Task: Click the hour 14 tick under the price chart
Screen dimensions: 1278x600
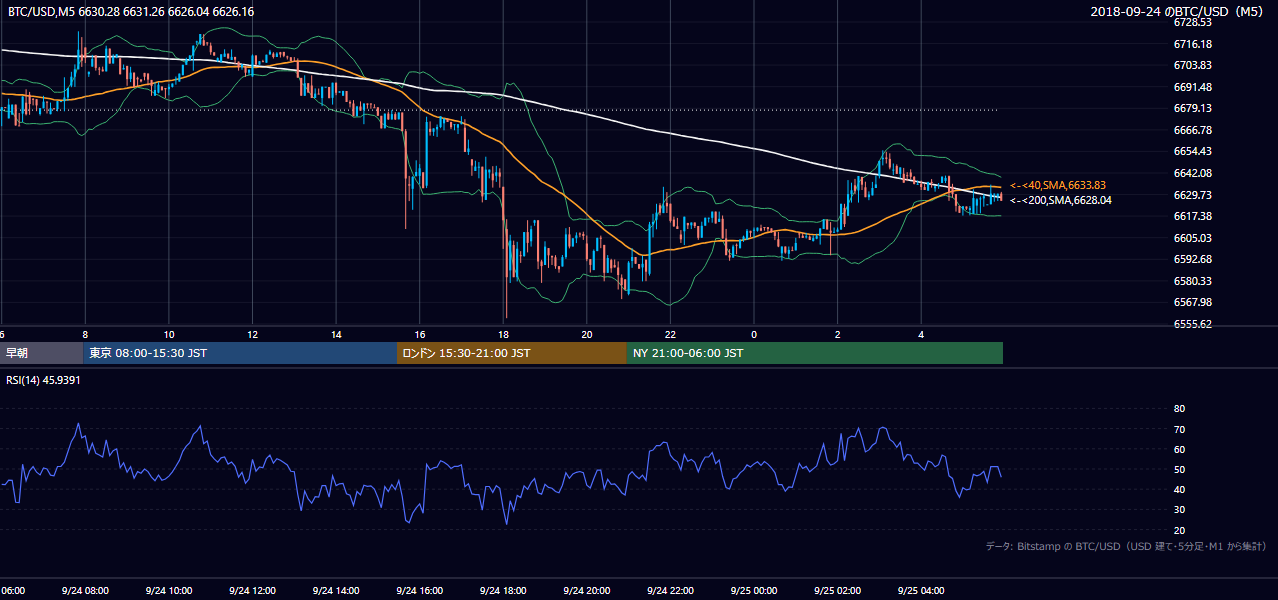Action: tap(336, 334)
